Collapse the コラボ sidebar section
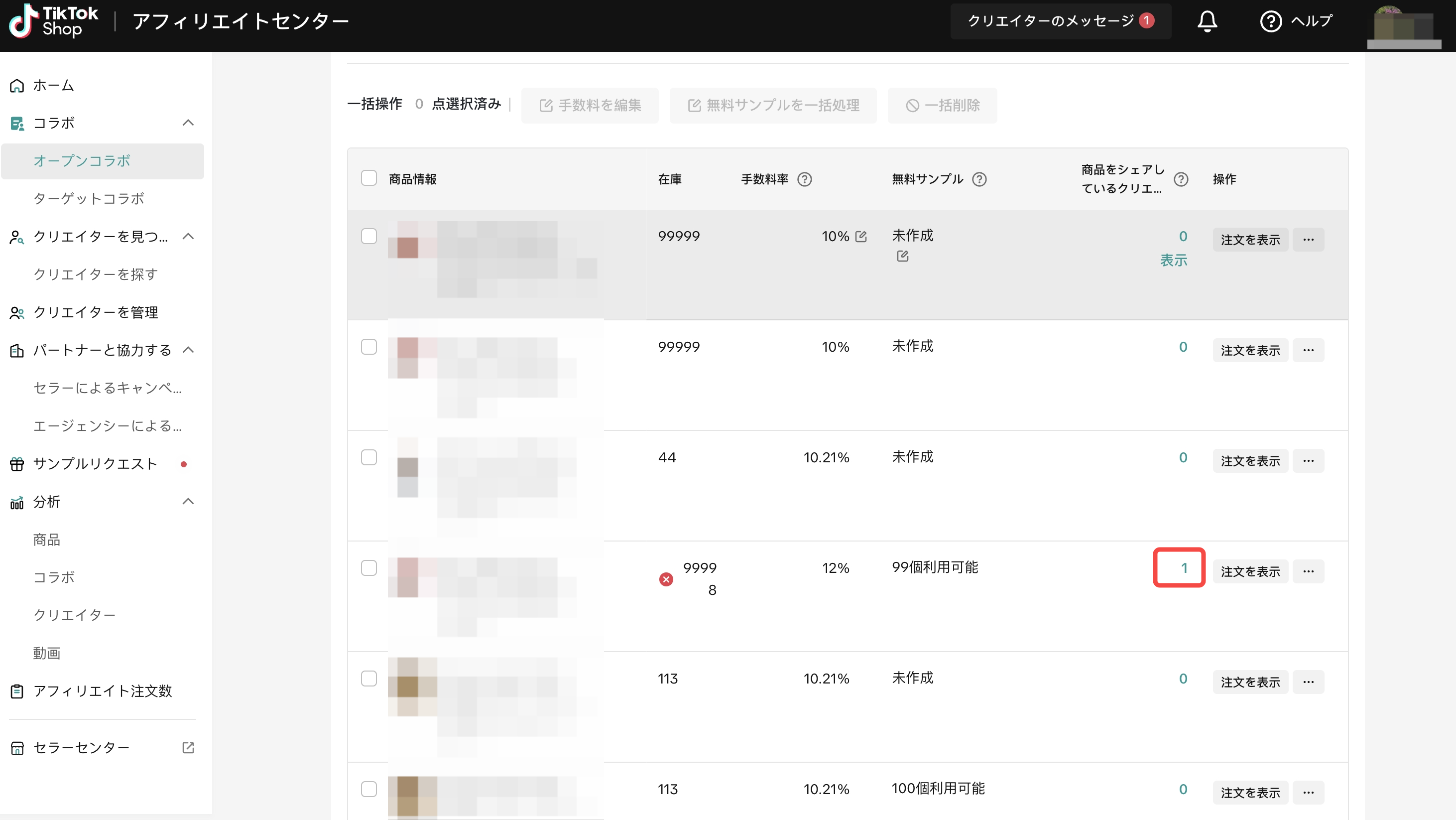Viewport: 1456px width, 820px height. point(188,123)
